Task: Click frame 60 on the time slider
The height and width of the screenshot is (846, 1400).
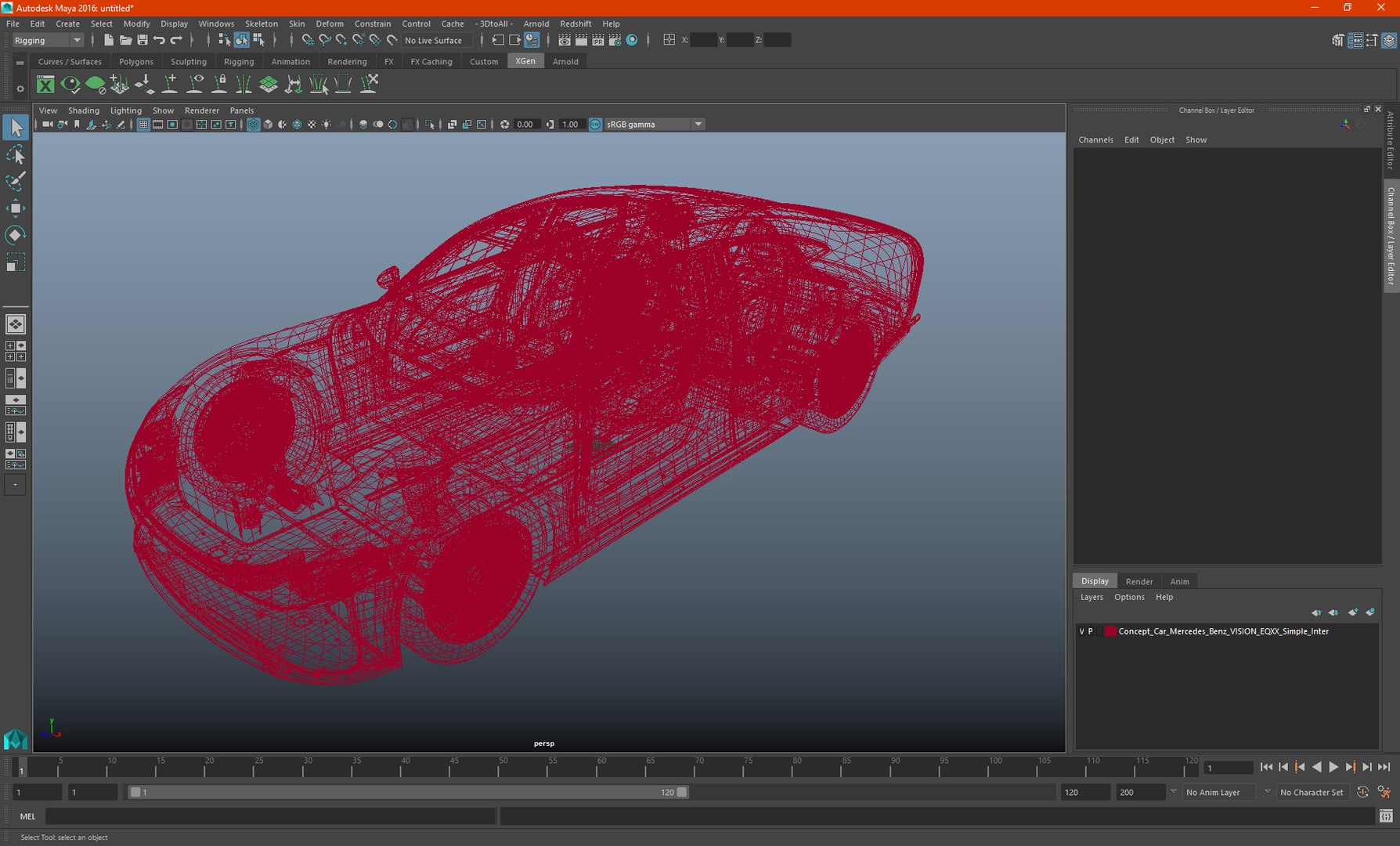Action: coord(602,767)
